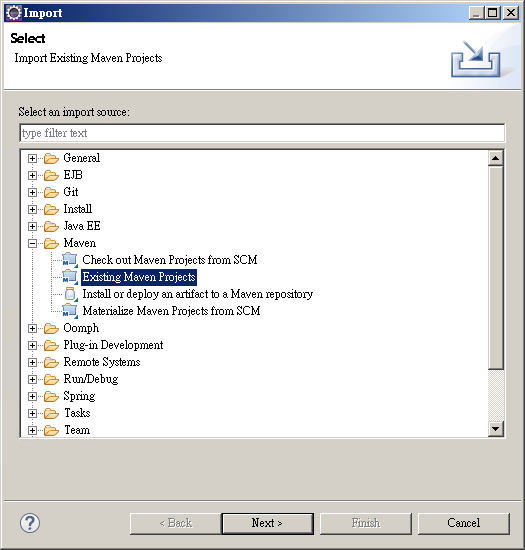Click the Existing Maven Projects icon

coord(70,277)
